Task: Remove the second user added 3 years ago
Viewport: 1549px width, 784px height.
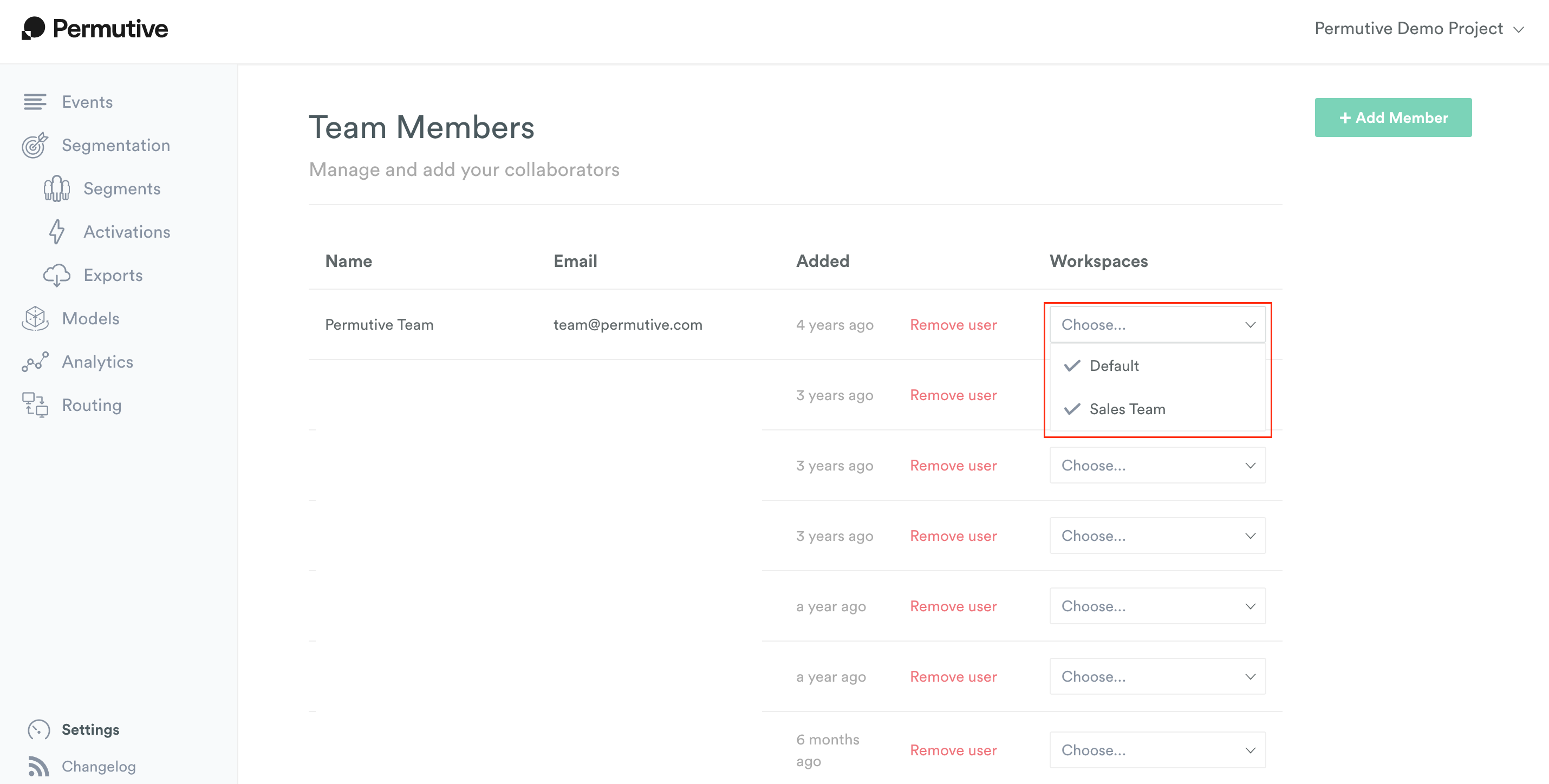Action: [953, 465]
